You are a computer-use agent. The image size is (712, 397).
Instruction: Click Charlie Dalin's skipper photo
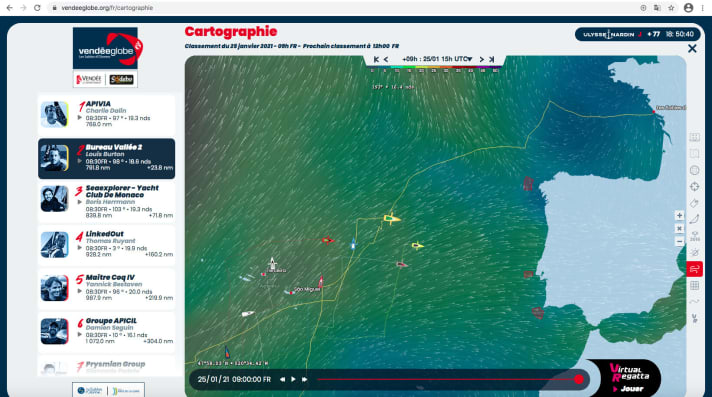[x=54, y=114]
